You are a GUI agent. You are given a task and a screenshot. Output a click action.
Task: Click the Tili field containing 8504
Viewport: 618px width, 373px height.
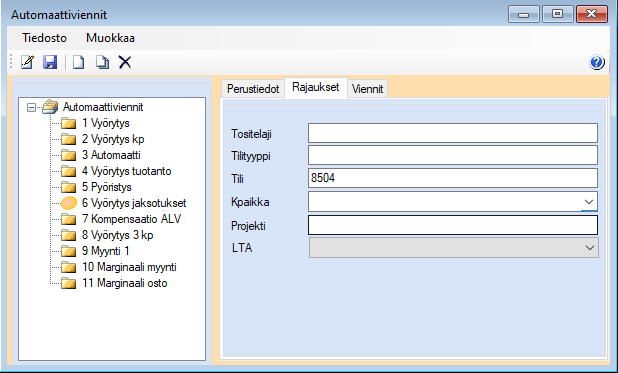pos(453,178)
